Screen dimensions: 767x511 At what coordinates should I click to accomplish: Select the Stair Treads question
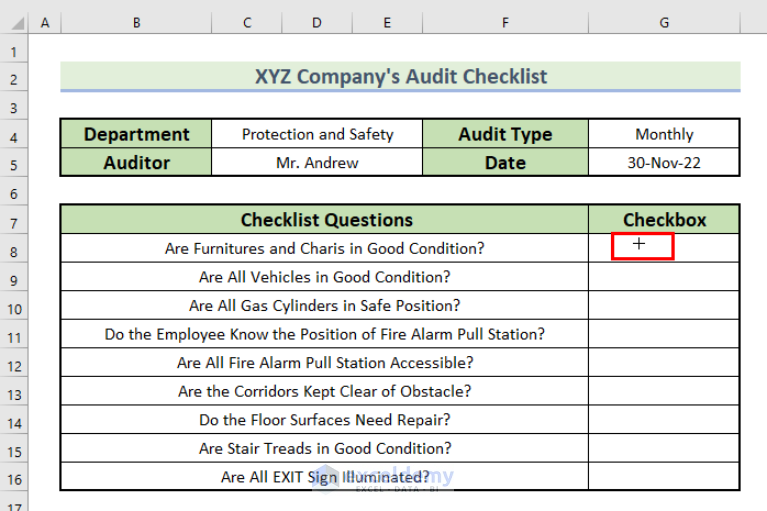[325, 448]
